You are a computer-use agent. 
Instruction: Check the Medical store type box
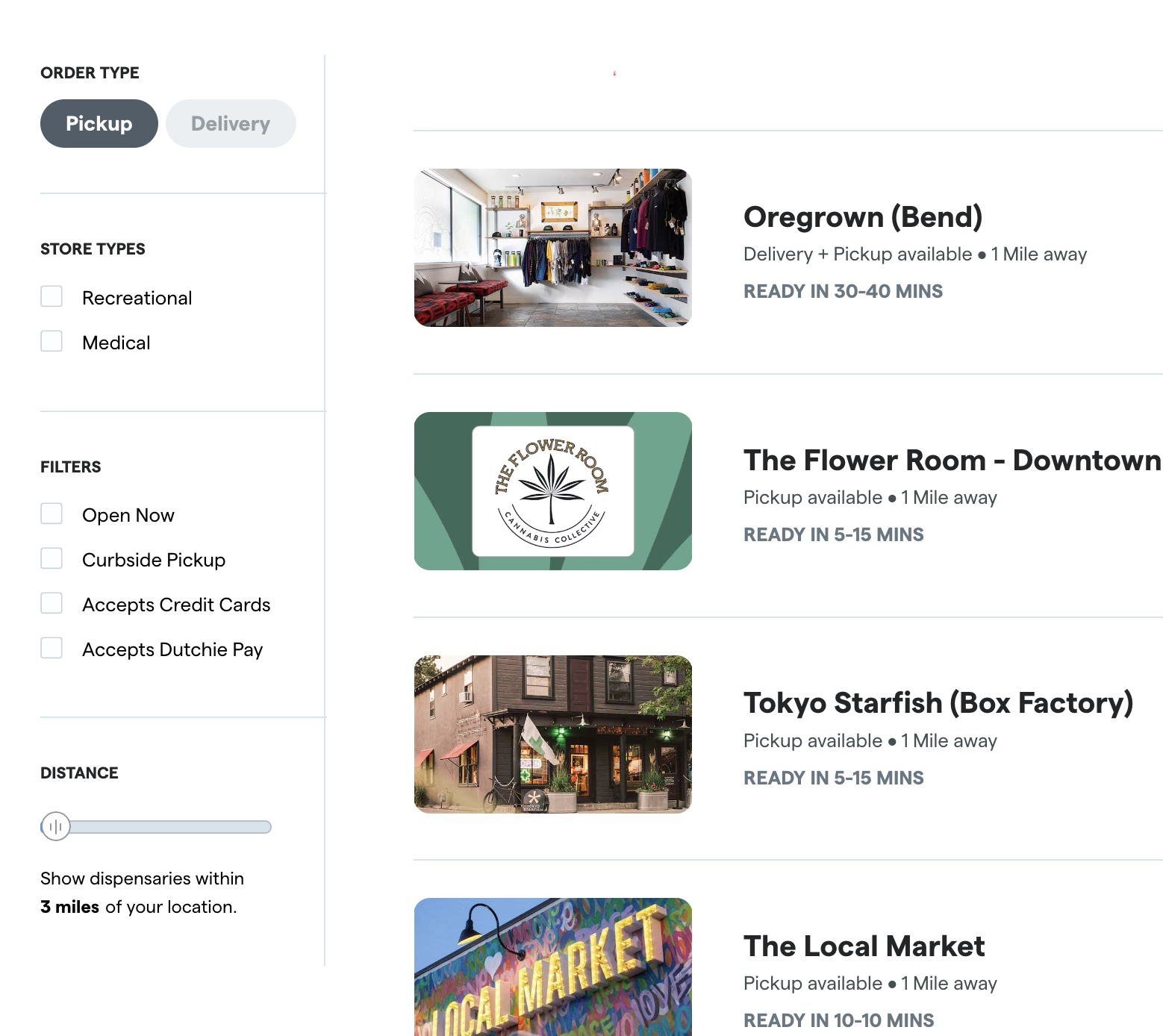click(x=52, y=342)
